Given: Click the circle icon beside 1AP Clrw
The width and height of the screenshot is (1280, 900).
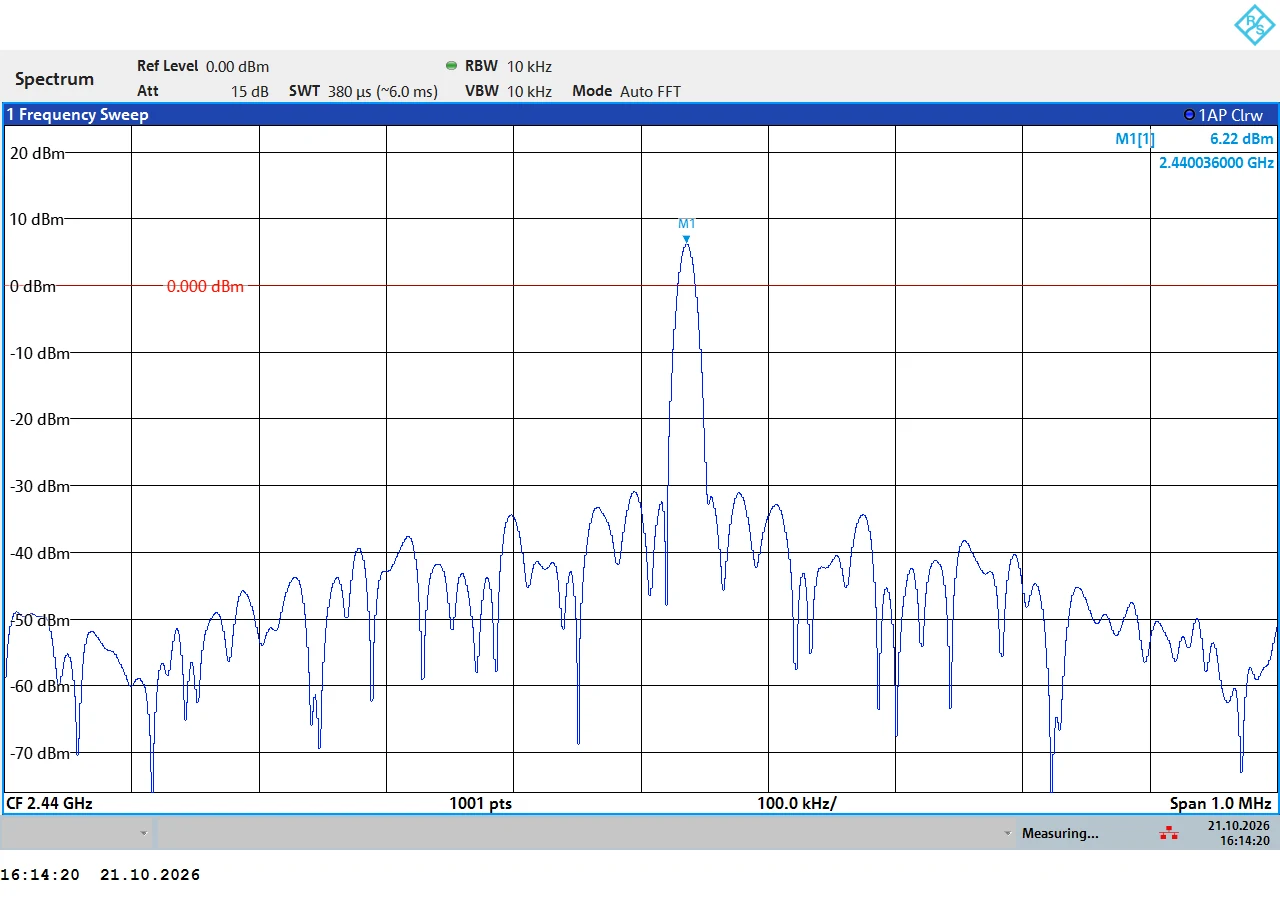Looking at the screenshot, I should click(x=1189, y=115).
